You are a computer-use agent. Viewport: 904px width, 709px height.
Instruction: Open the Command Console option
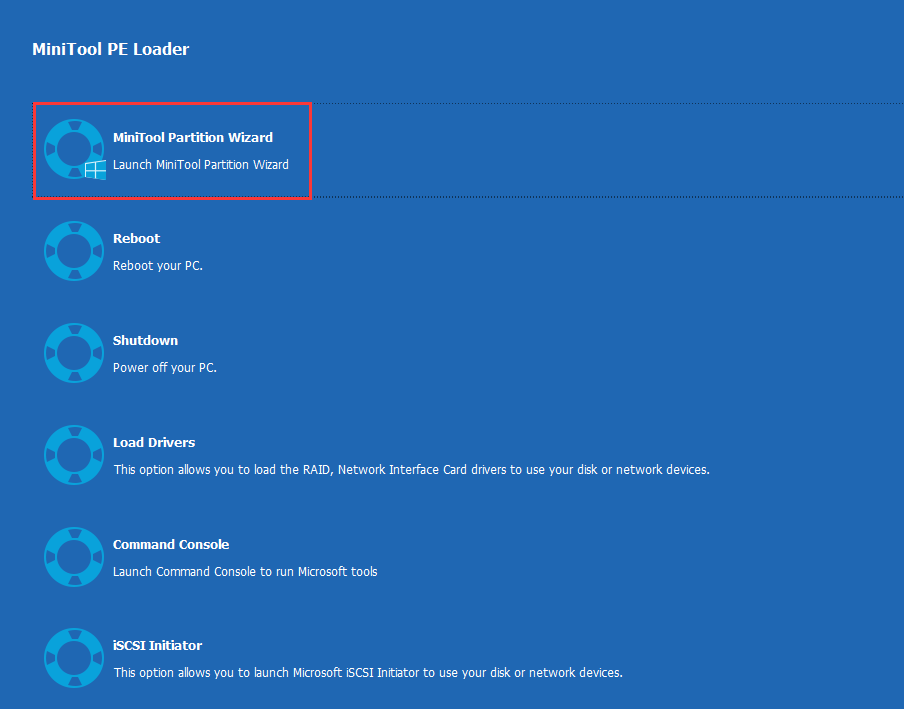pos(170,544)
